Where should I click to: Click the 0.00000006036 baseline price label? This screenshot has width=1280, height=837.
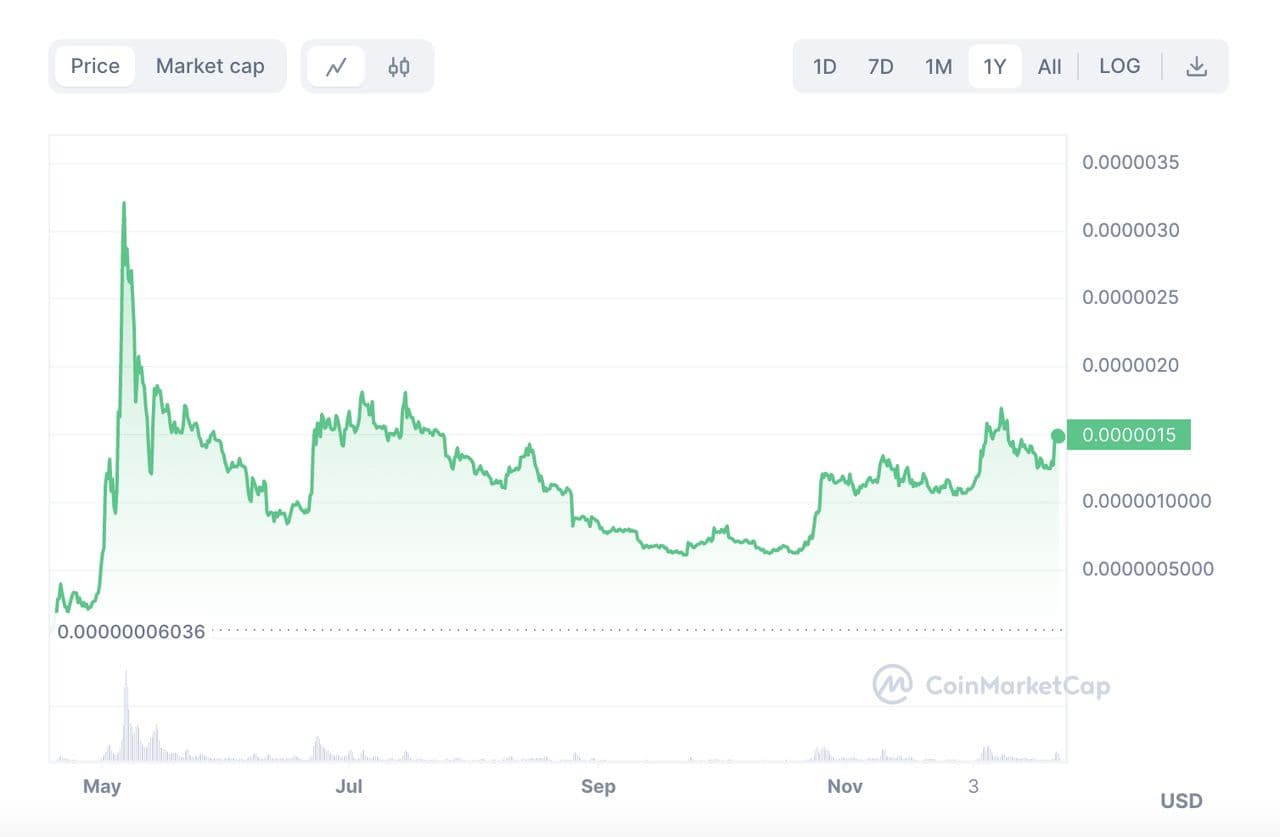coord(131,632)
